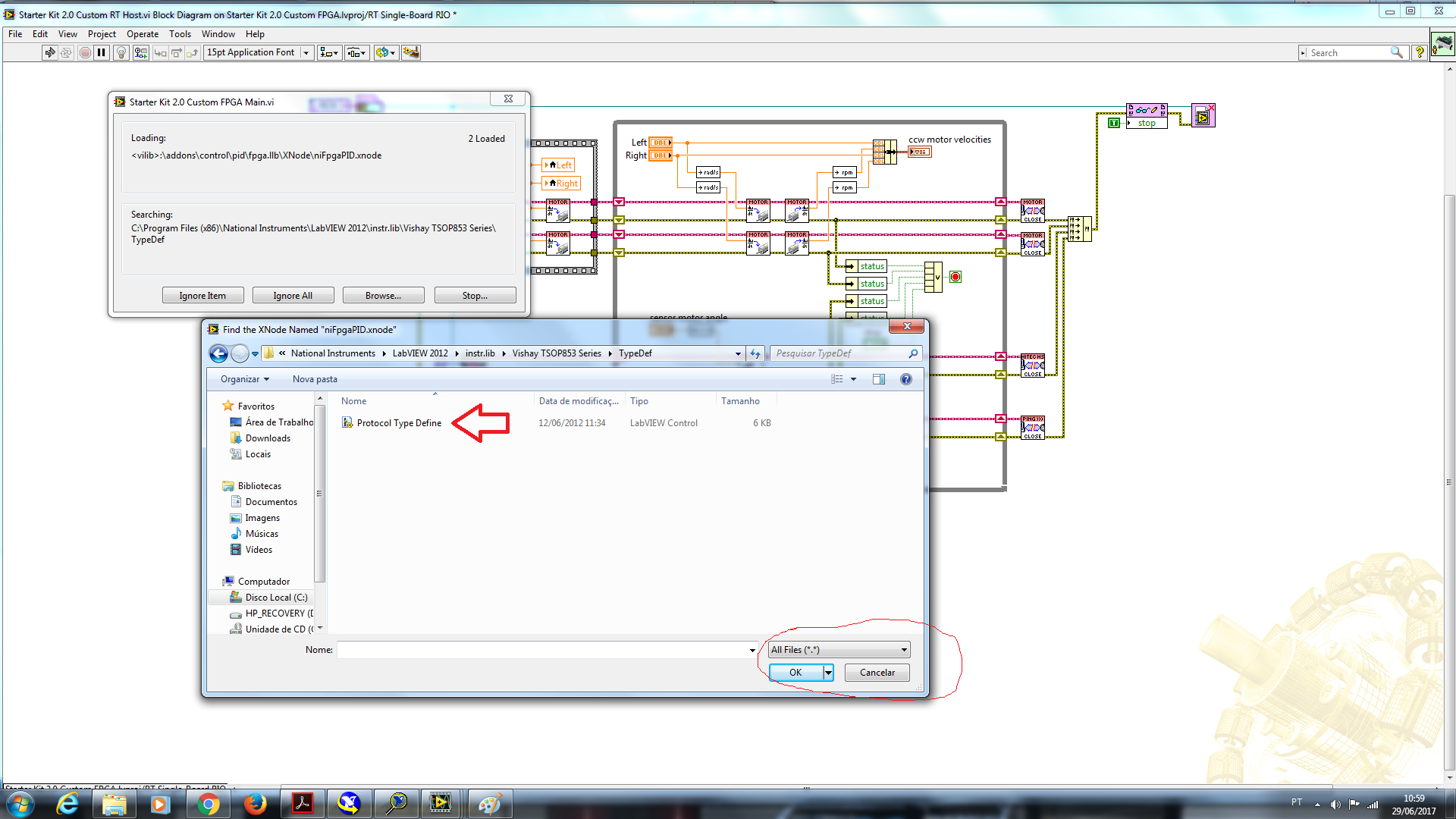
Task: Open the Project menu
Action: click(102, 34)
